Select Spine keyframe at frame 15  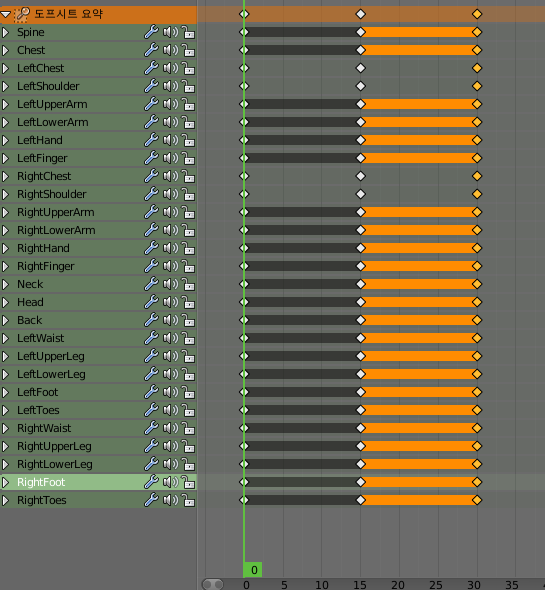[x=361, y=32]
